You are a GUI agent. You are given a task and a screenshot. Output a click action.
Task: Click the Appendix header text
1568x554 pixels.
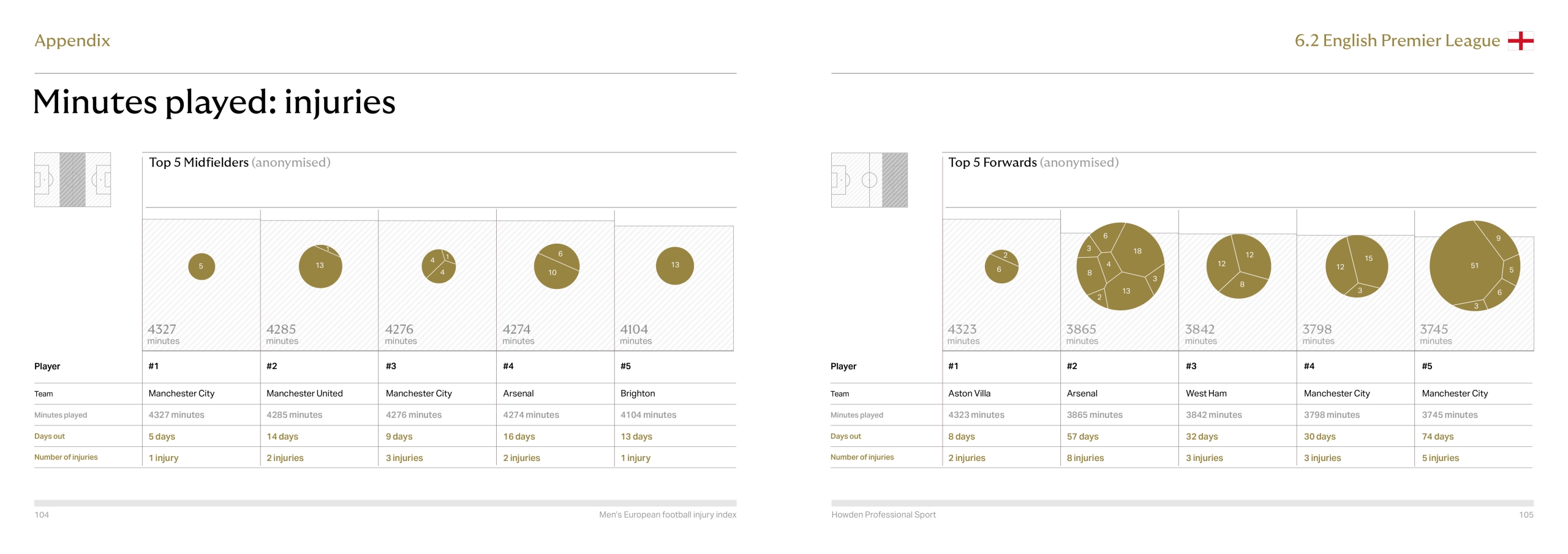72,40
